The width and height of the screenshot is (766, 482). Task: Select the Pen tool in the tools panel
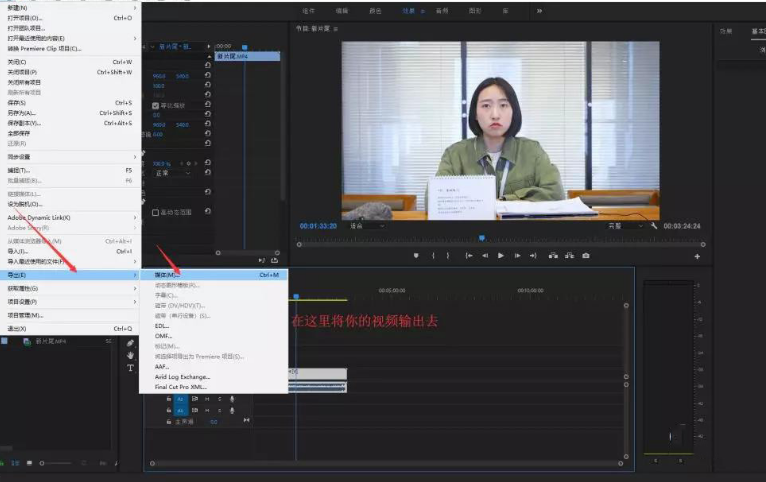[x=130, y=343]
